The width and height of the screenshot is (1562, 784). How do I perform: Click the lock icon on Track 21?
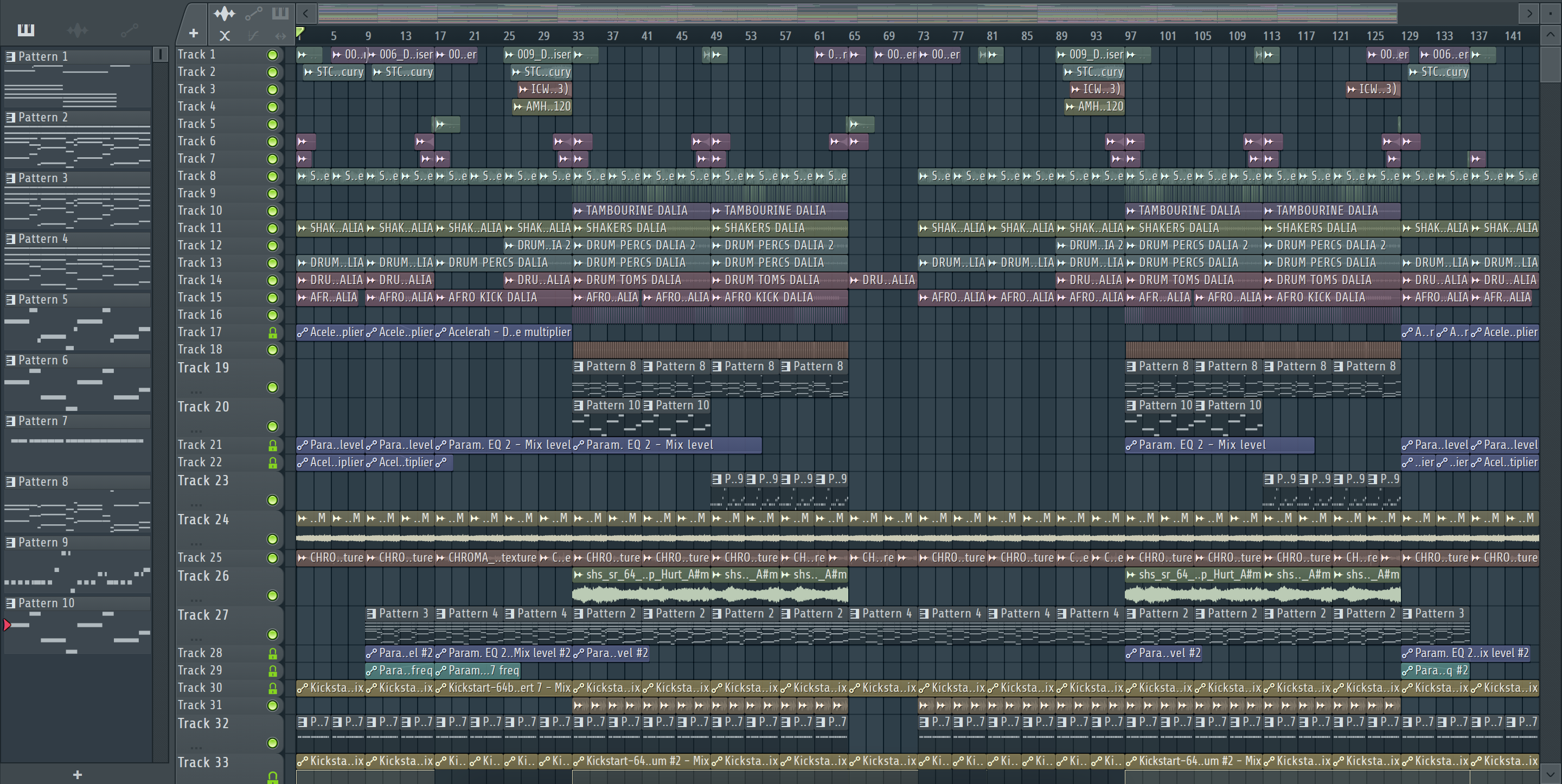tap(273, 445)
